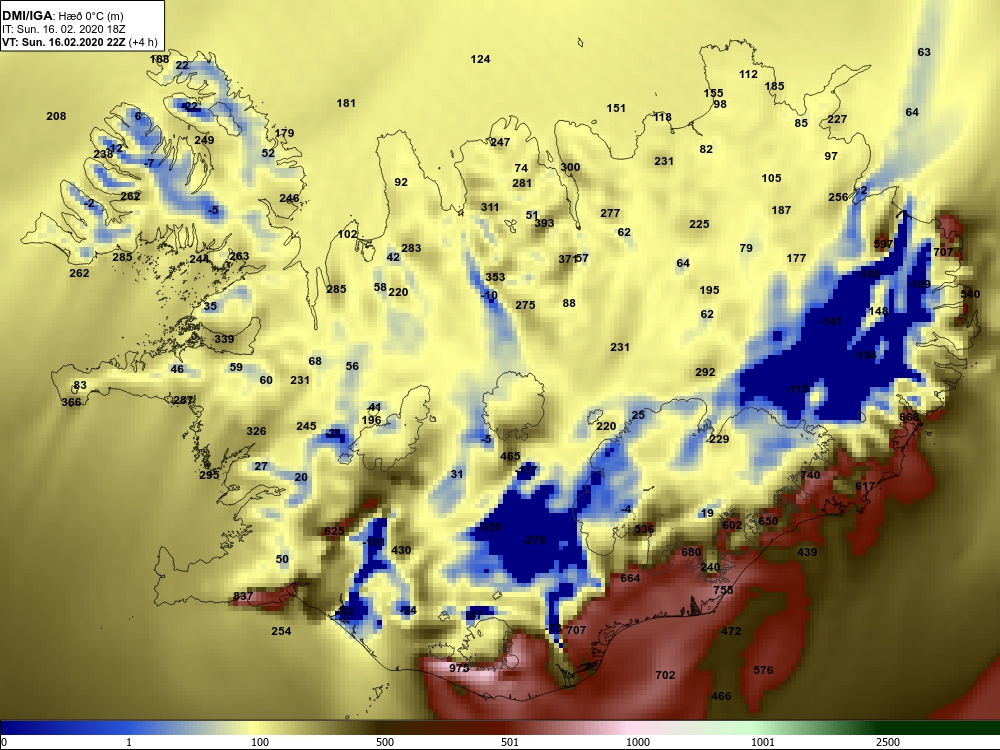Image resolution: width=1000 pixels, height=750 pixels.
Task: Click the map value "617"
Action: [865, 486]
